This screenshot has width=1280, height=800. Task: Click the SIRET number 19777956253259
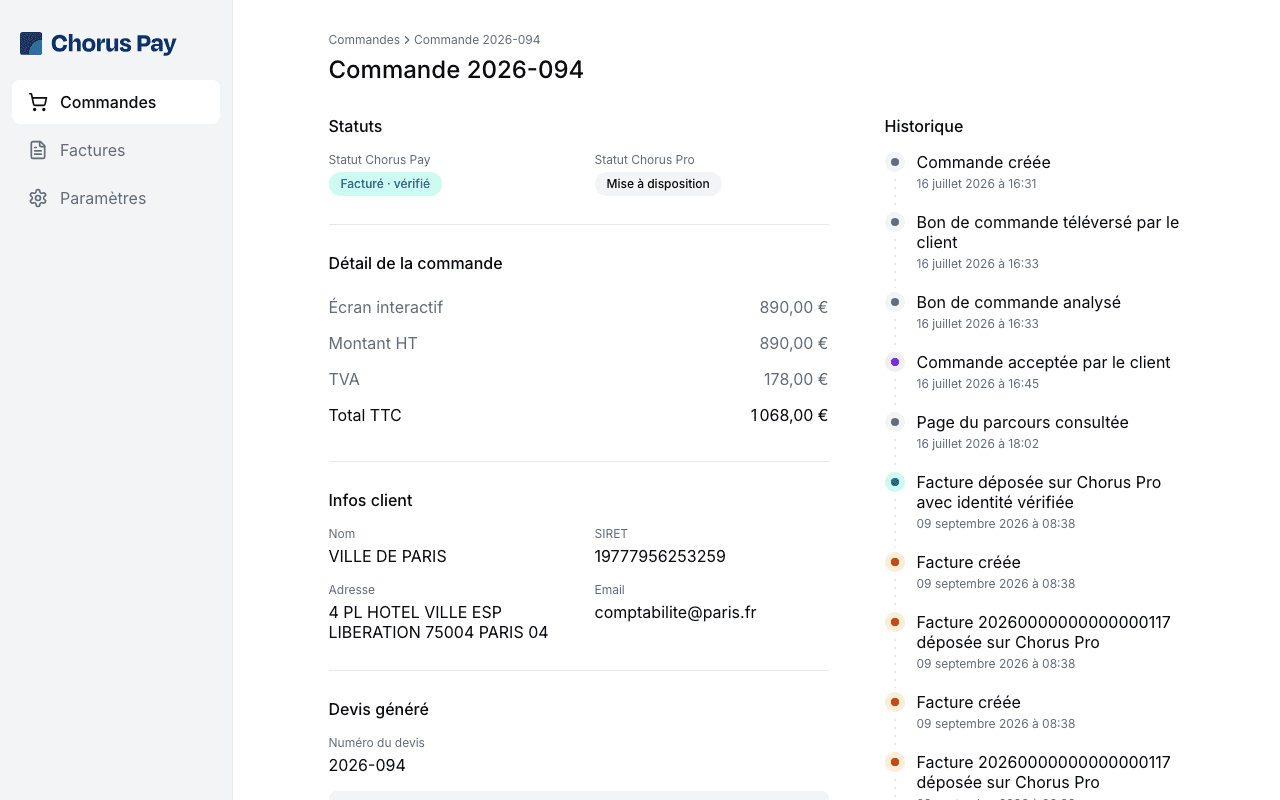(660, 556)
